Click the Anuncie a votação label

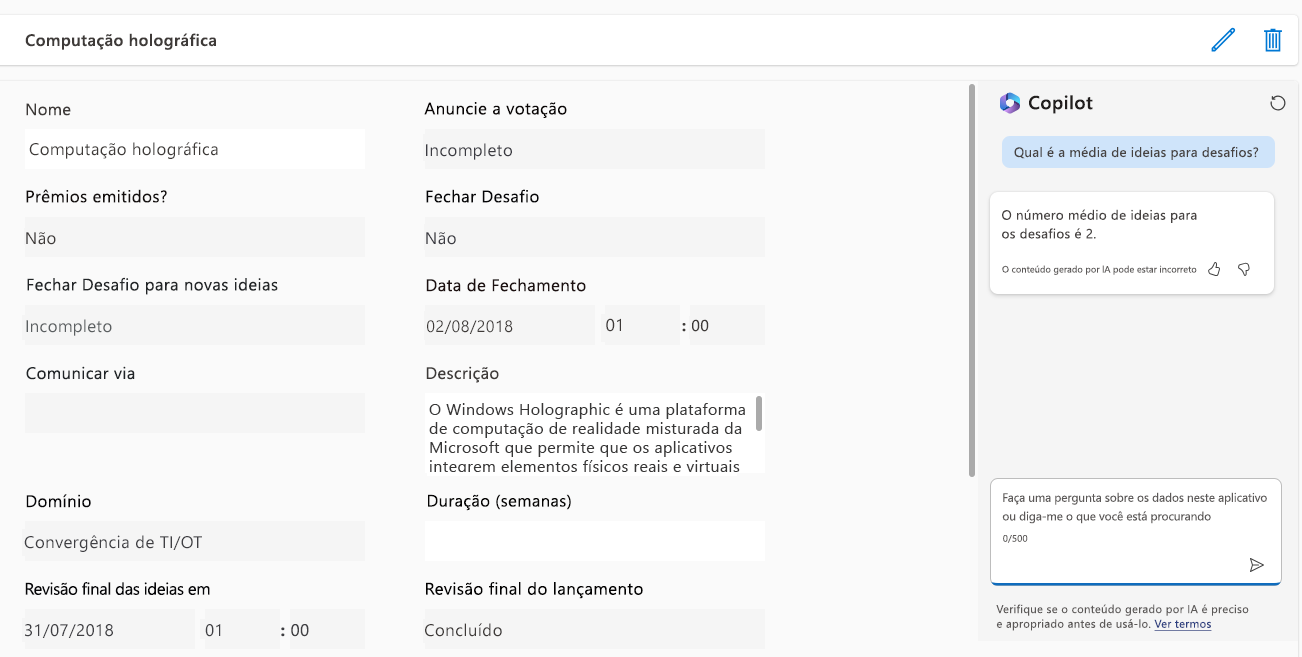tap(496, 109)
